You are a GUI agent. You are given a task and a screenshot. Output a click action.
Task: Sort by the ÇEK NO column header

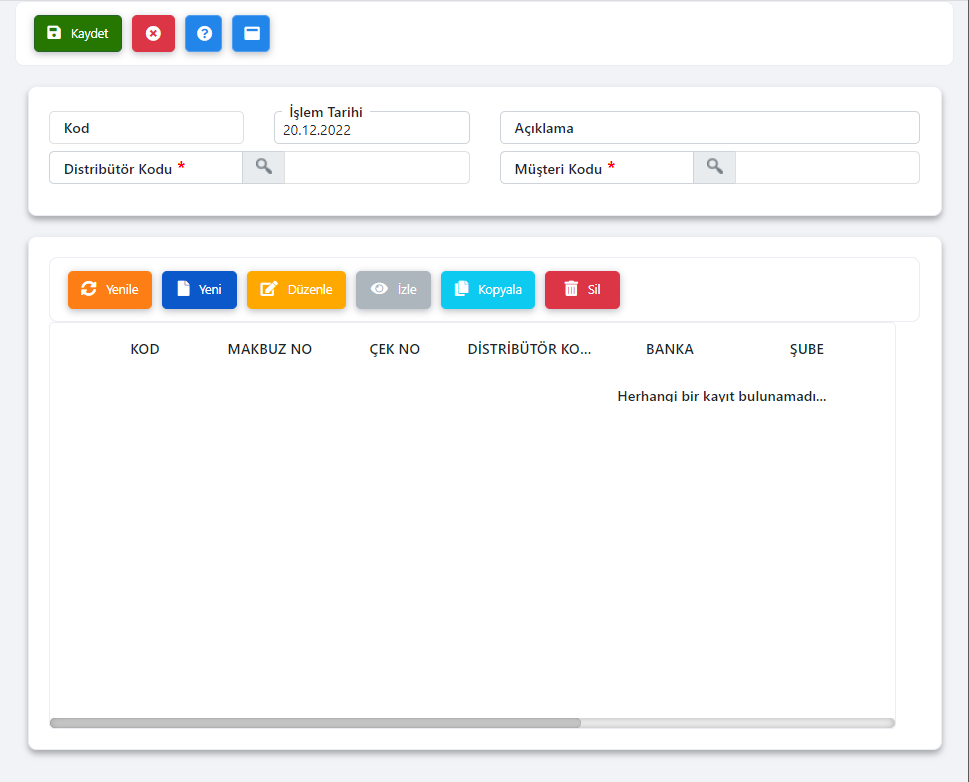coord(394,349)
